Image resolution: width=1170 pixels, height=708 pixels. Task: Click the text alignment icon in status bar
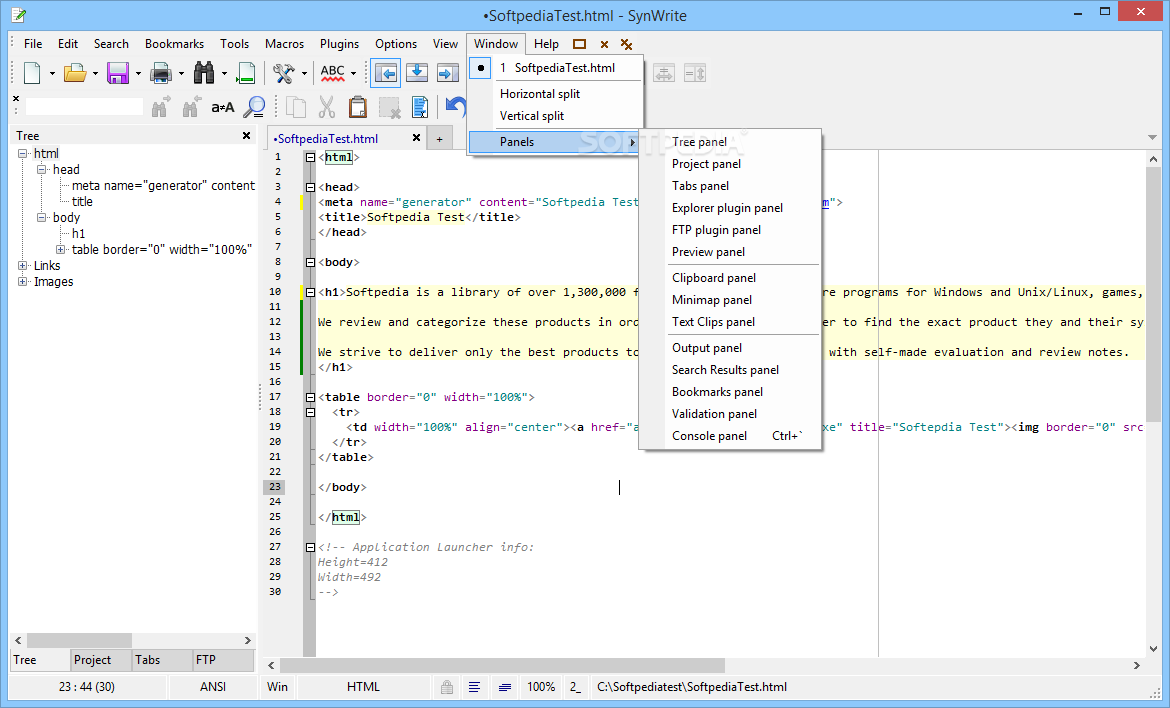point(475,687)
